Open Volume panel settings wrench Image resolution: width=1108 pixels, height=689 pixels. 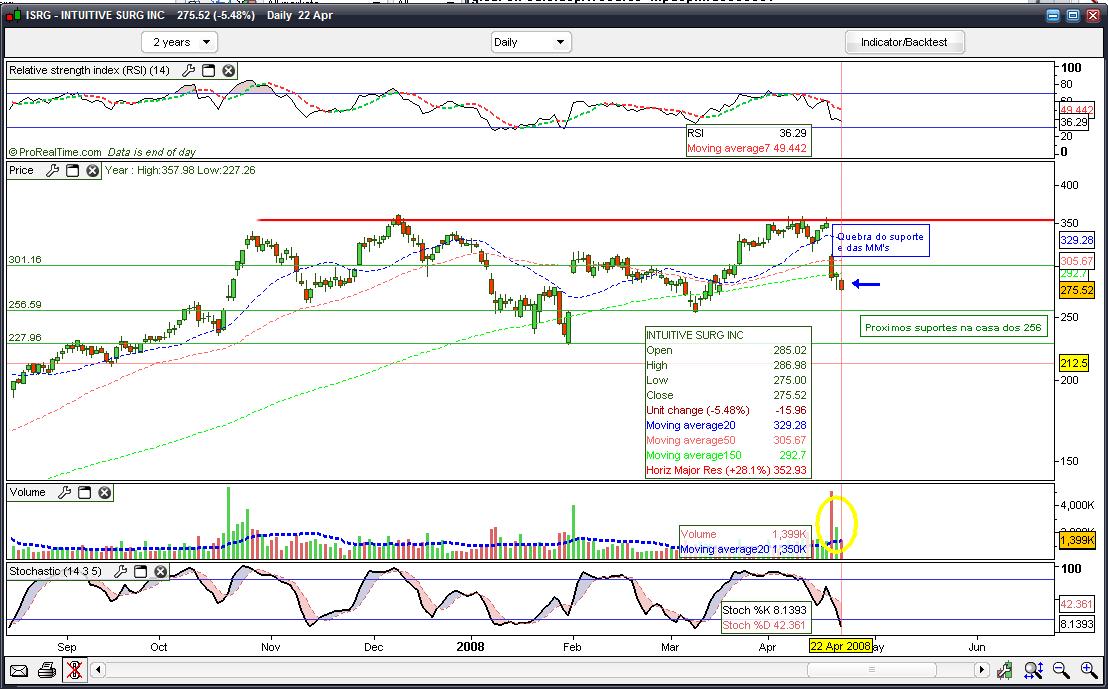tap(64, 493)
